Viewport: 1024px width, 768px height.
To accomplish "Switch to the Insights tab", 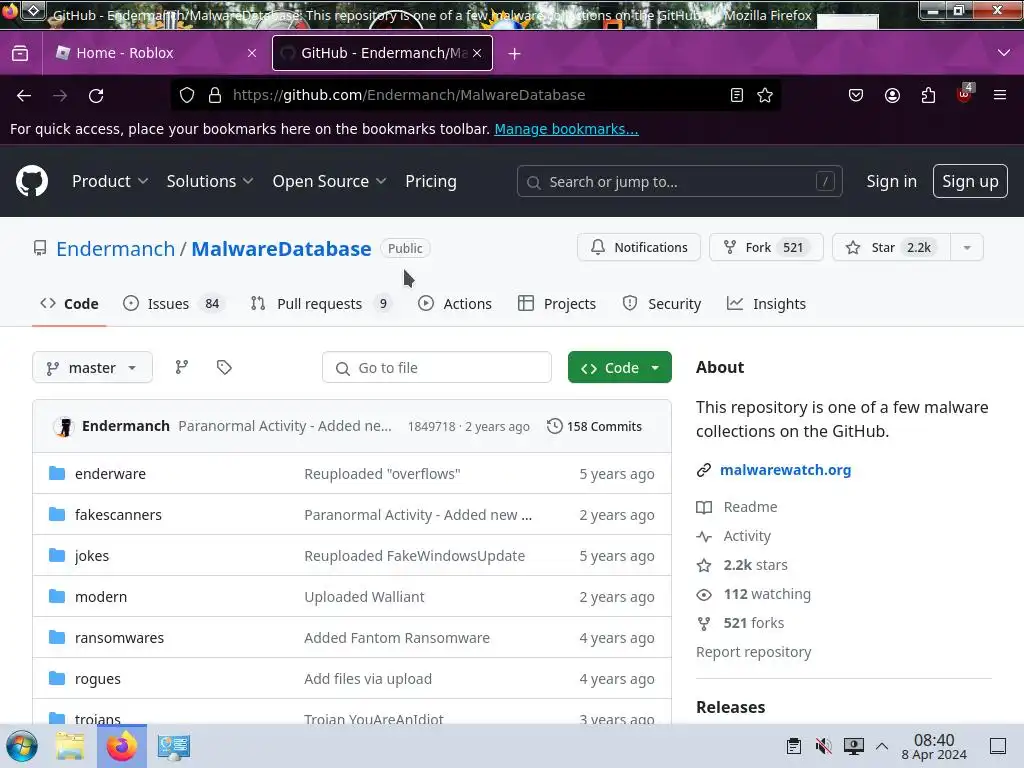I will (x=766, y=304).
